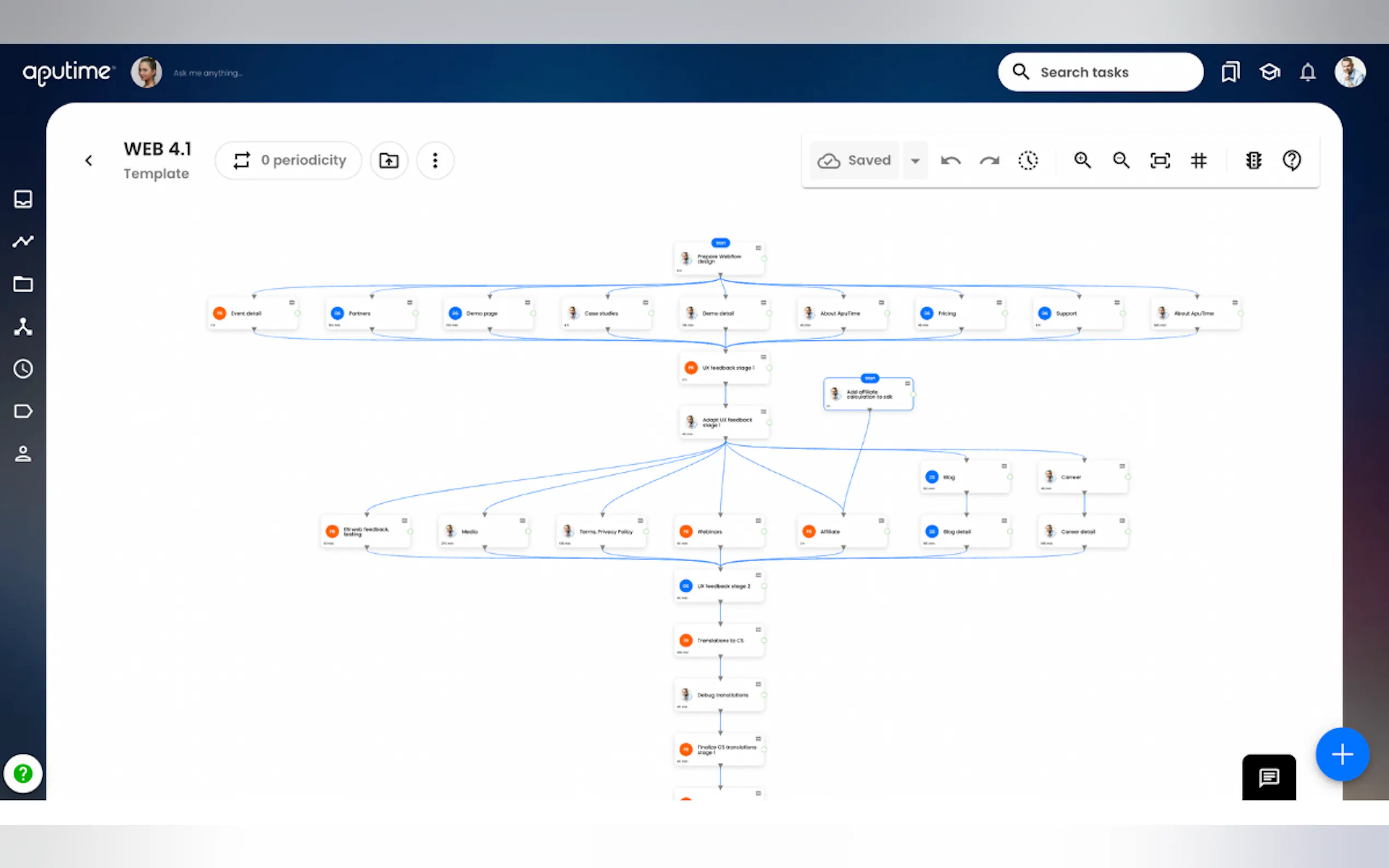Viewport: 1389px width, 868px height.
Task: Open the history clock icon in toolbar
Action: (1028, 161)
